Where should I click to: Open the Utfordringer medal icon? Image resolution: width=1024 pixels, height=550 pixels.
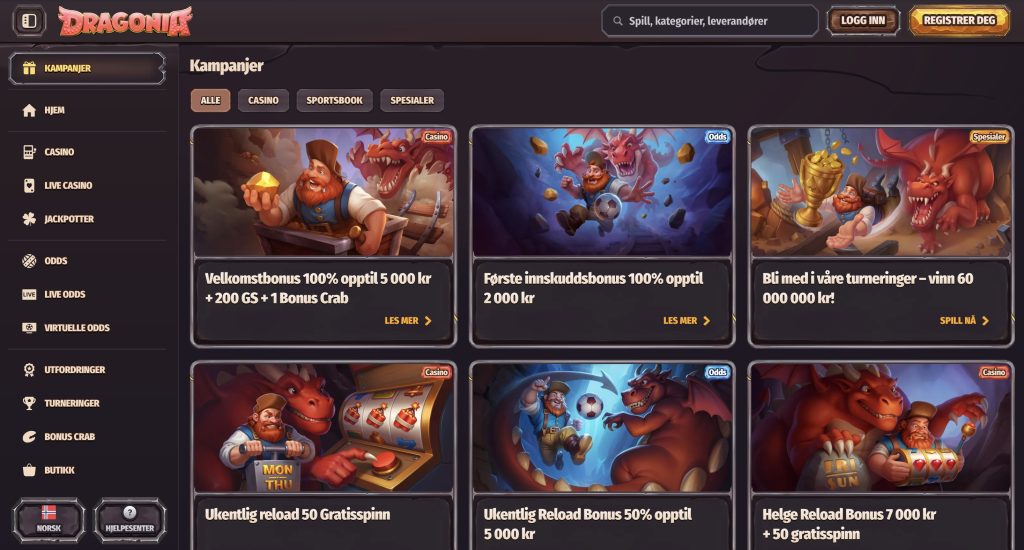pyautogui.click(x=29, y=370)
